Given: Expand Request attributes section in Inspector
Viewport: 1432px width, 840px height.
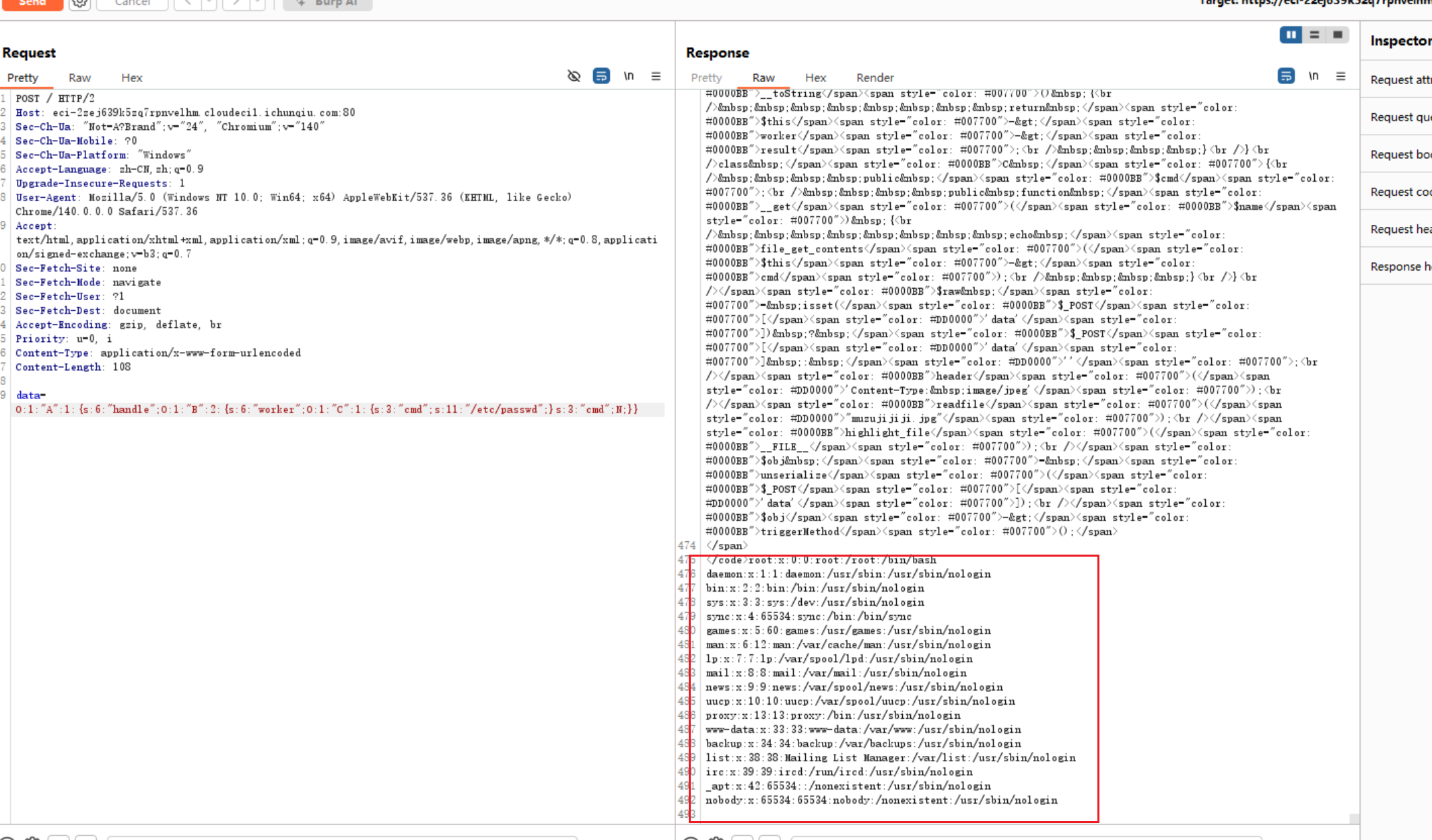Looking at the screenshot, I should [1400, 80].
